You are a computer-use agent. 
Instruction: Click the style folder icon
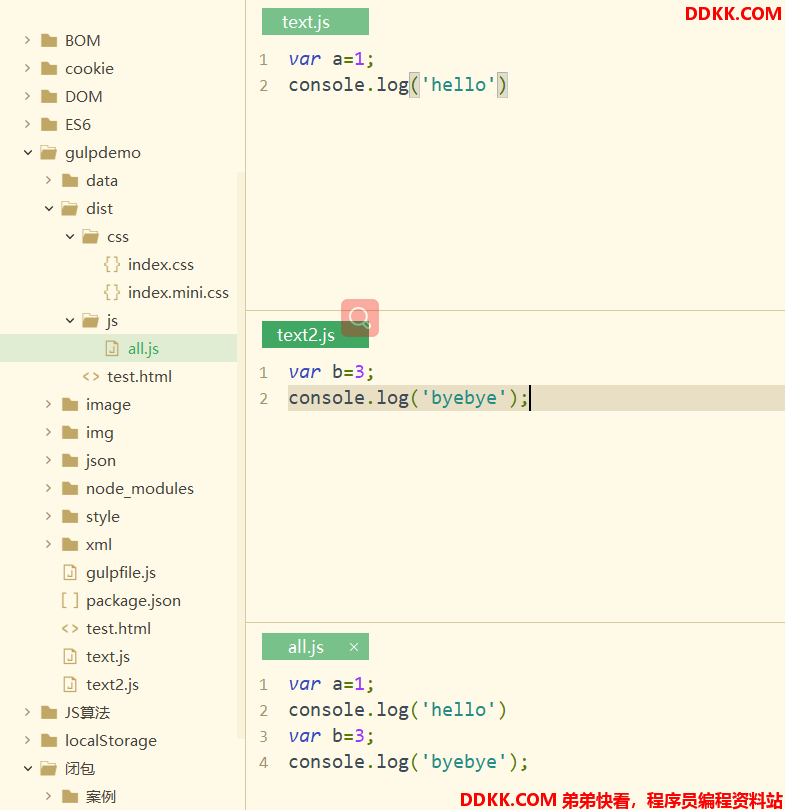pyautogui.click(x=70, y=516)
